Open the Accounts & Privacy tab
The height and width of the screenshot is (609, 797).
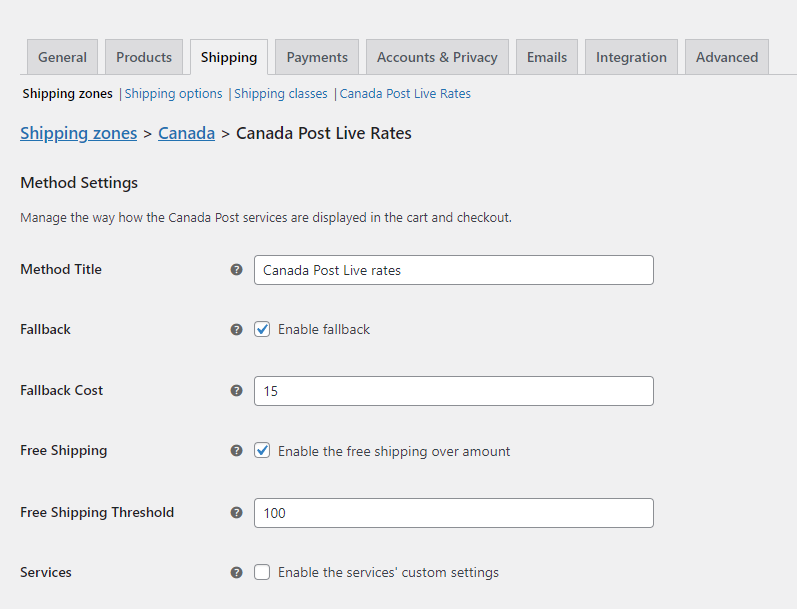(x=437, y=57)
